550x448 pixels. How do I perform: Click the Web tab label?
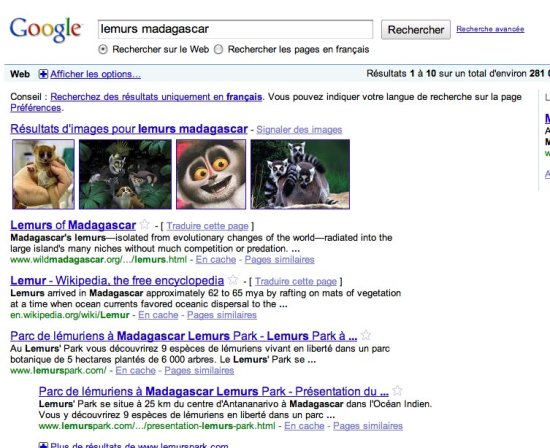click(20, 74)
